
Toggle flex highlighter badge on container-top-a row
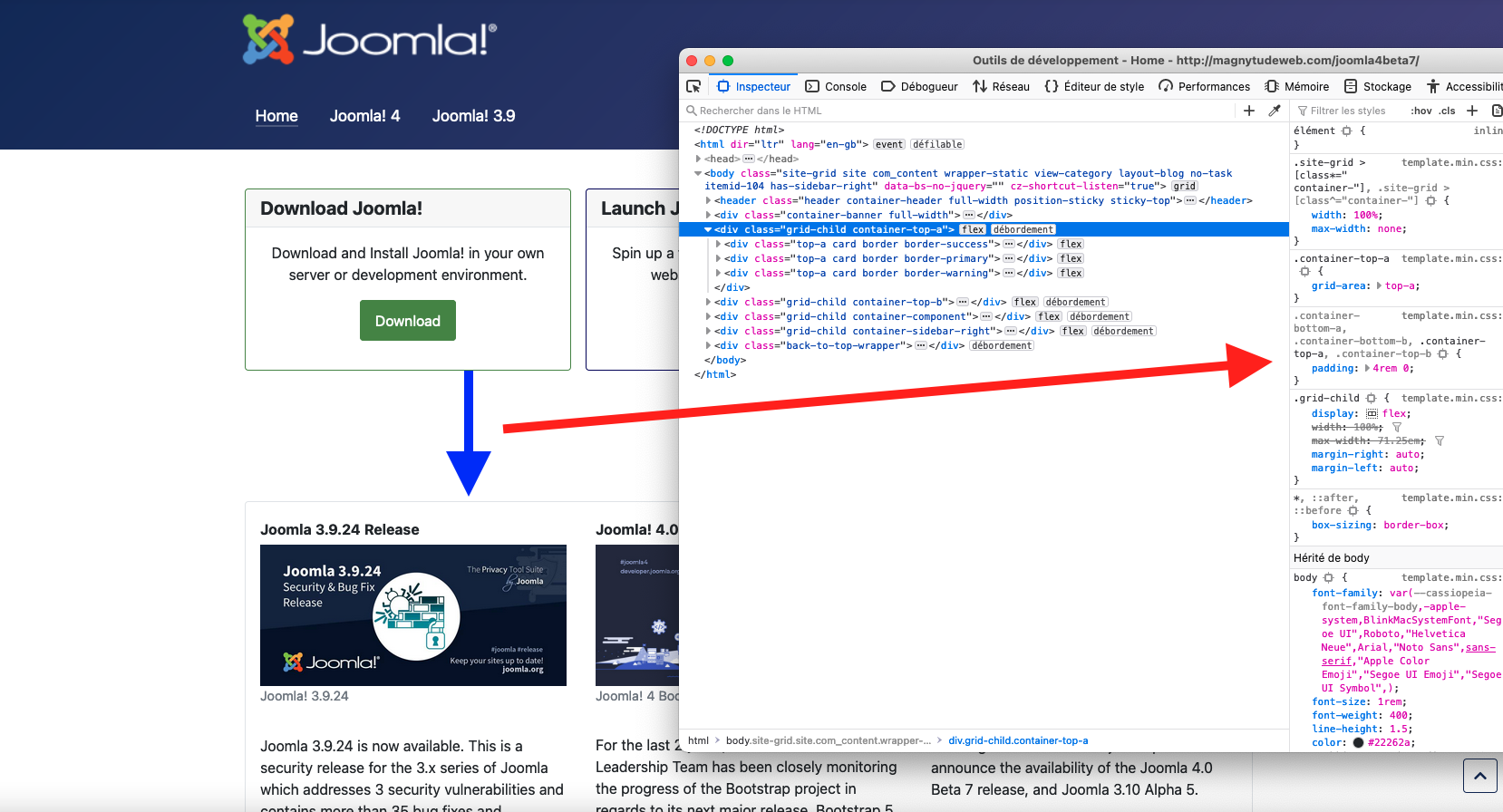973,229
